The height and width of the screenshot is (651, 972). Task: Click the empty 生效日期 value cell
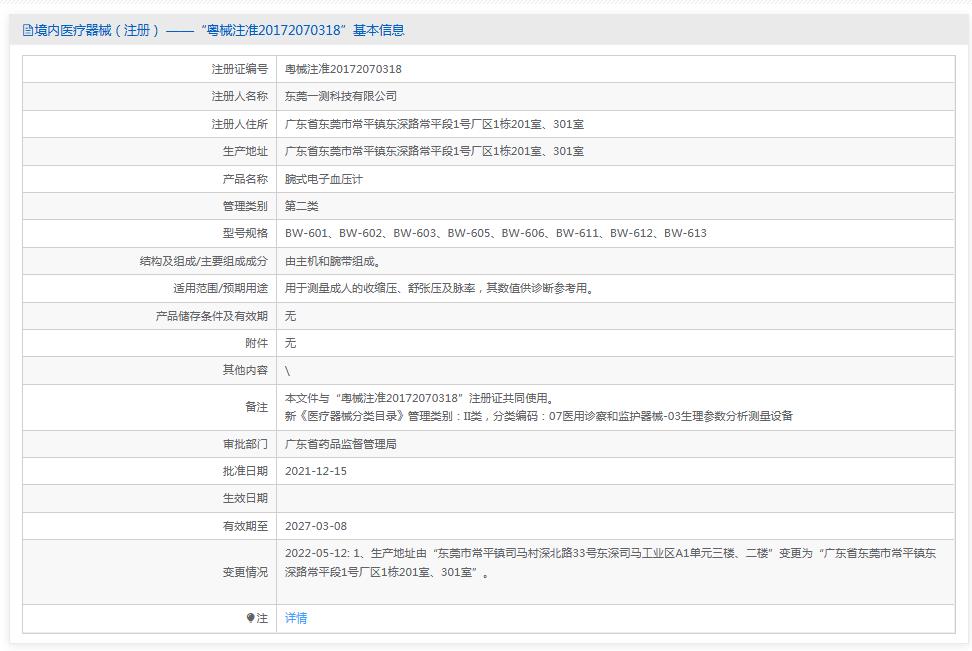pos(614,498)
